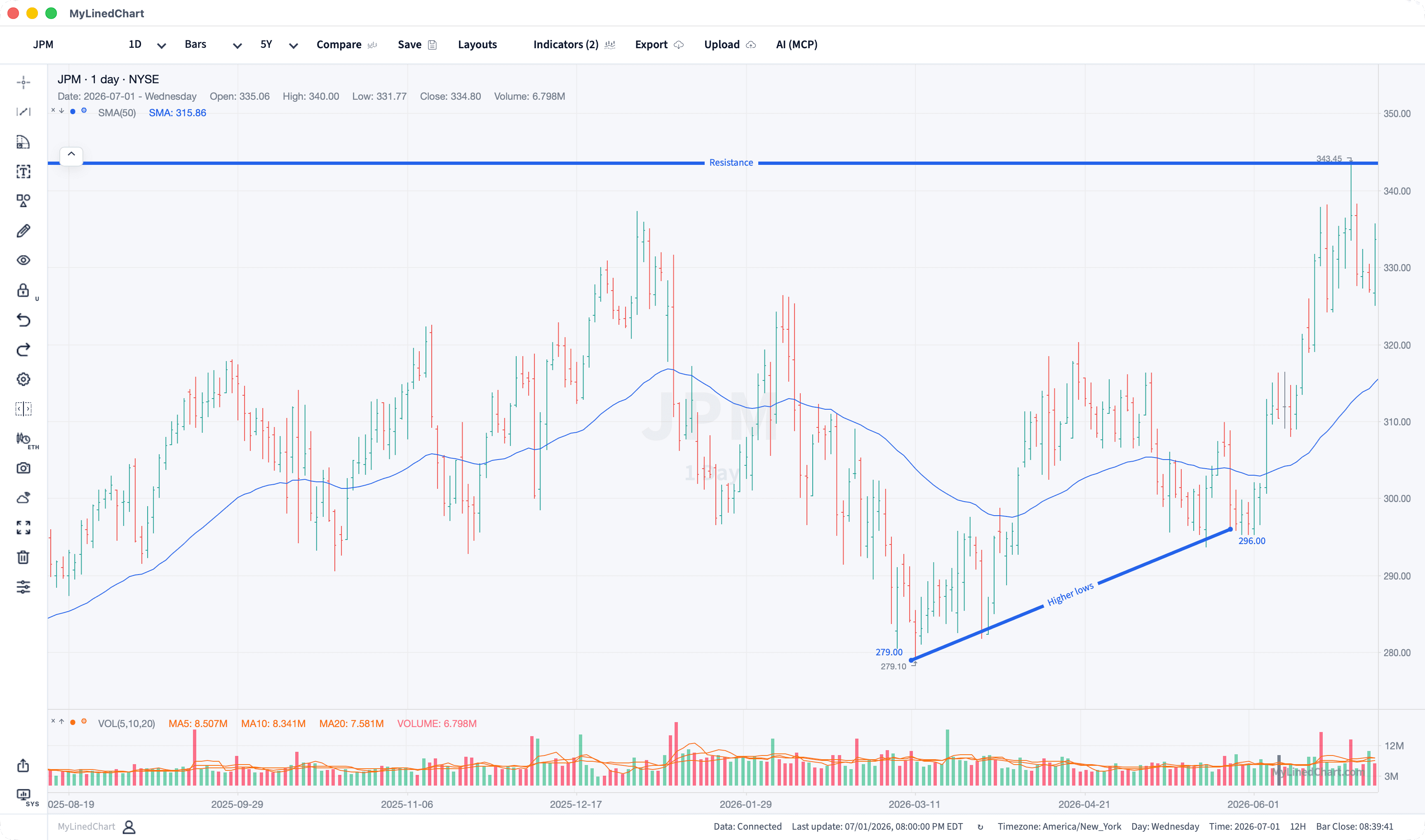Click the share icon in sidebar
The width and height of the screenshot is (1425, 840).
(23, 765)
